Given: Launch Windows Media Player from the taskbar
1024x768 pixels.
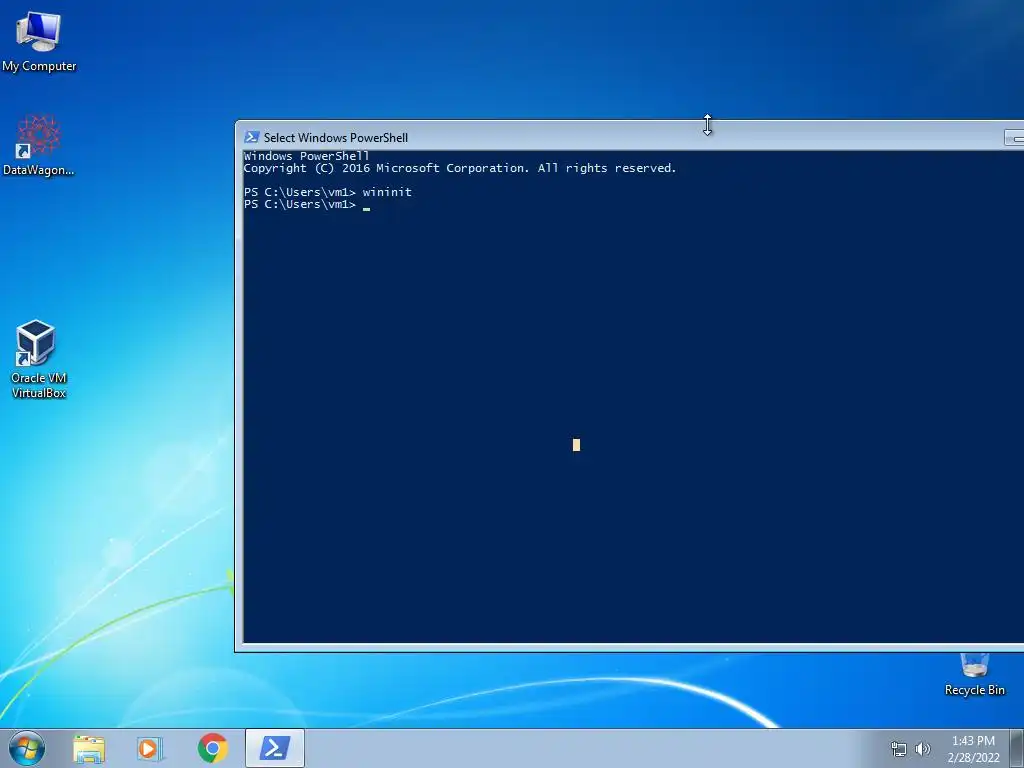Looking at the screenshot, I should [x=150, y=748].
